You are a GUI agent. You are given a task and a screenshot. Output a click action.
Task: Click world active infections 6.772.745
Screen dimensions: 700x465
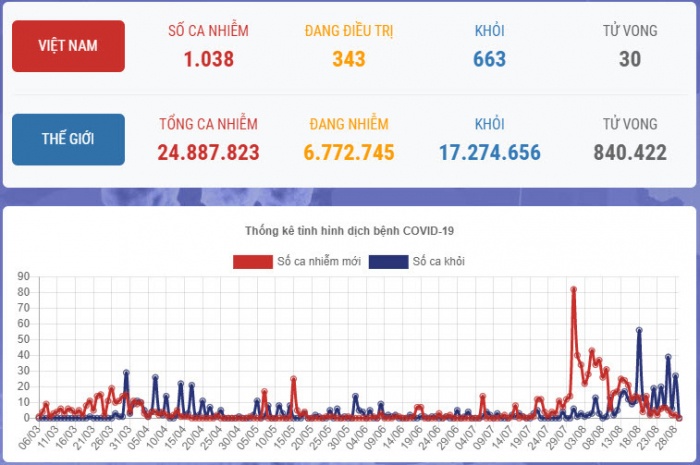349,153
